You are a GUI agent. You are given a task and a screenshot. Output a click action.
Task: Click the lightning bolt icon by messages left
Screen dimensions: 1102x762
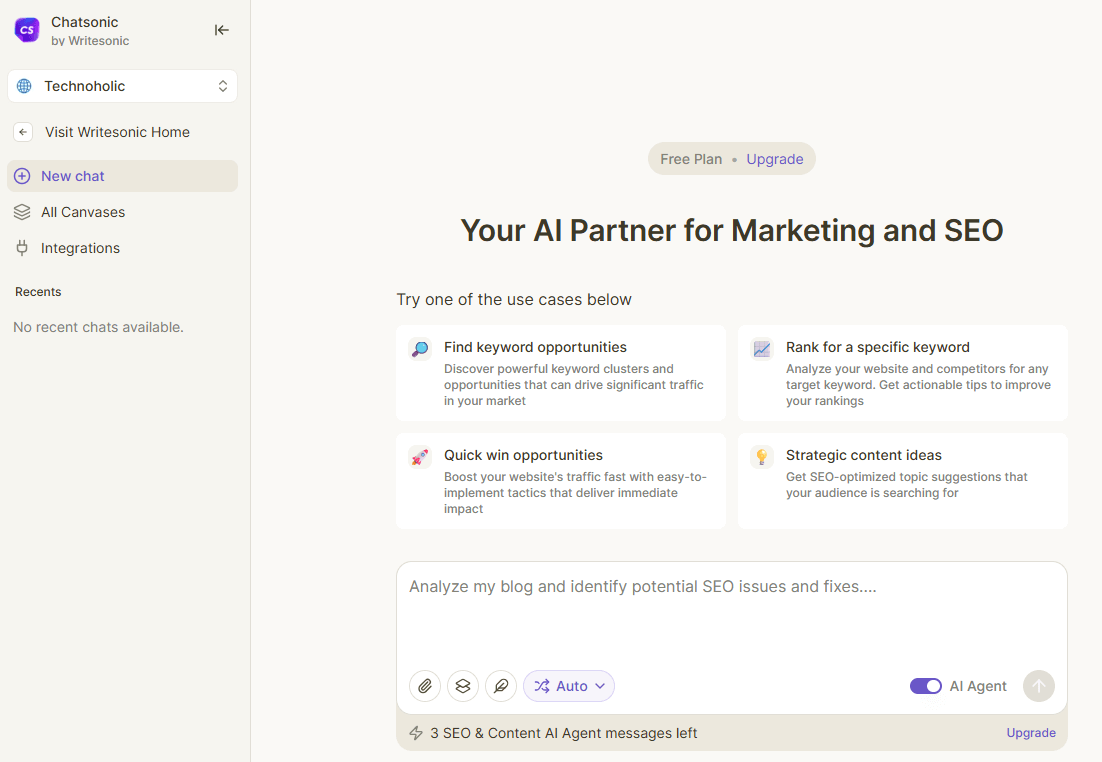[416, 733]
